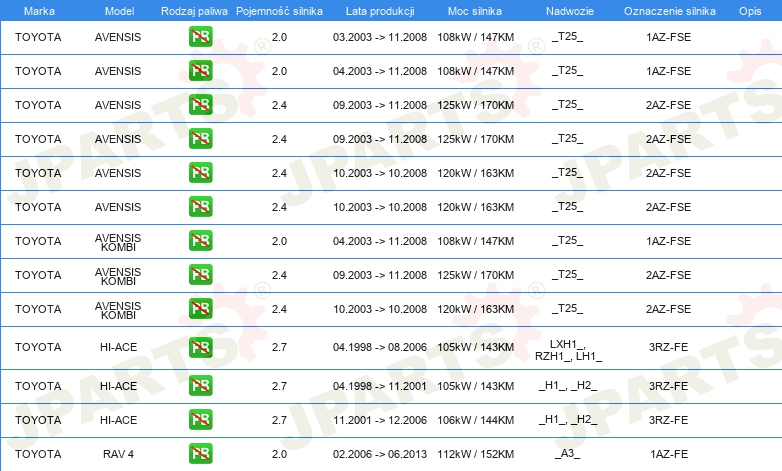This screenshot has height=471, width=782.
Task: Click the Model column header
Action: point(119,11)
